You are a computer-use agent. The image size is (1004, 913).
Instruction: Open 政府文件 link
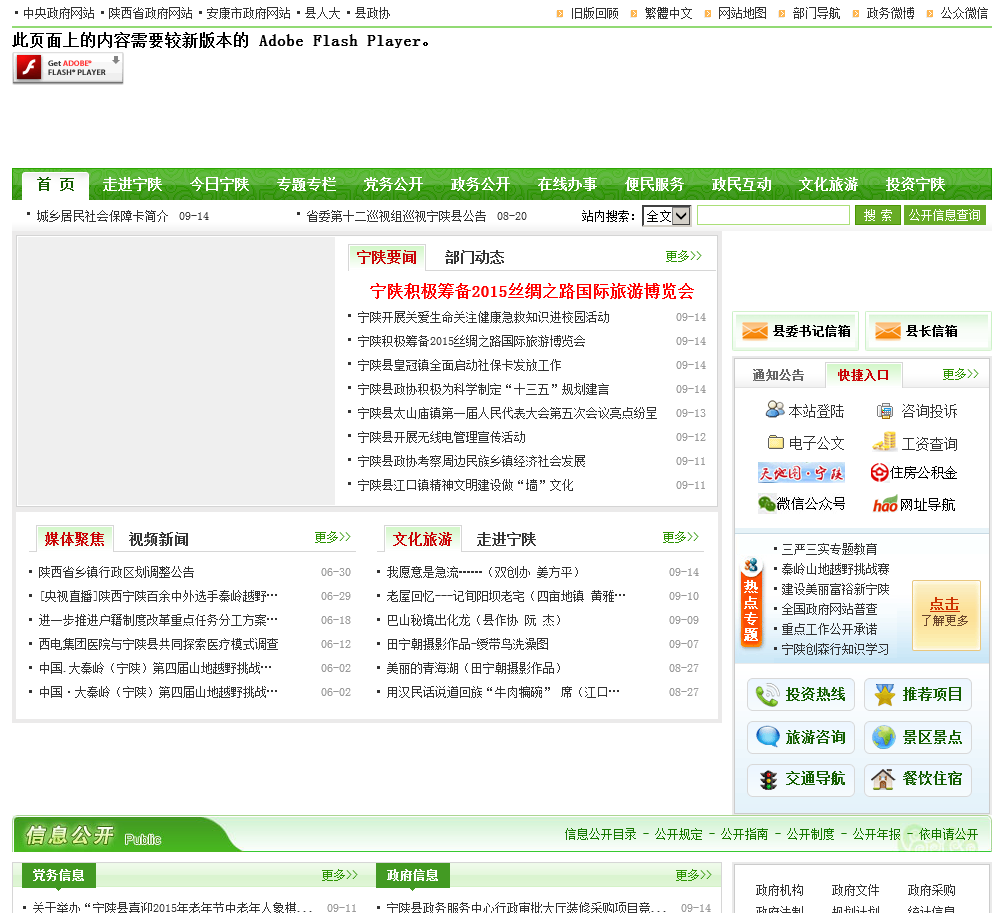[855, 890]
